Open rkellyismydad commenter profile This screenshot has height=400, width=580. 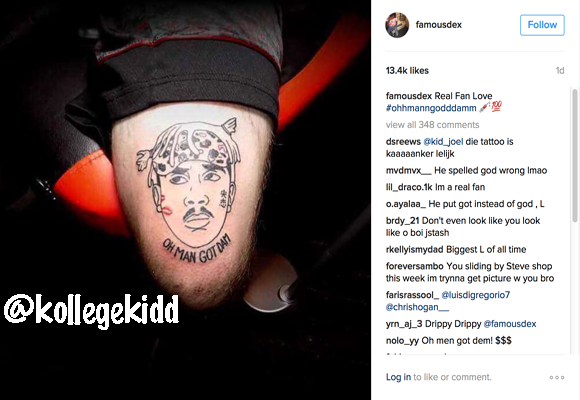pos(414,250)
